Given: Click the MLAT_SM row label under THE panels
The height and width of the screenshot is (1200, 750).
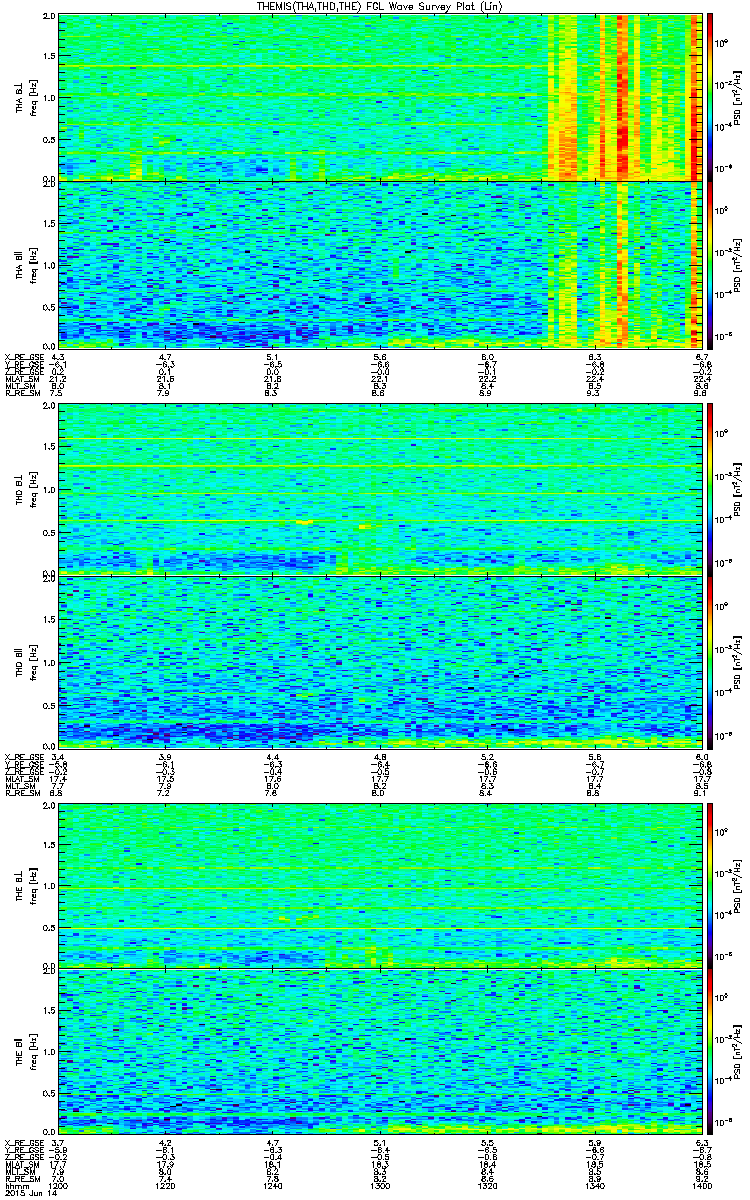Looking at the screenshot, I should [x=21, y=1163].
